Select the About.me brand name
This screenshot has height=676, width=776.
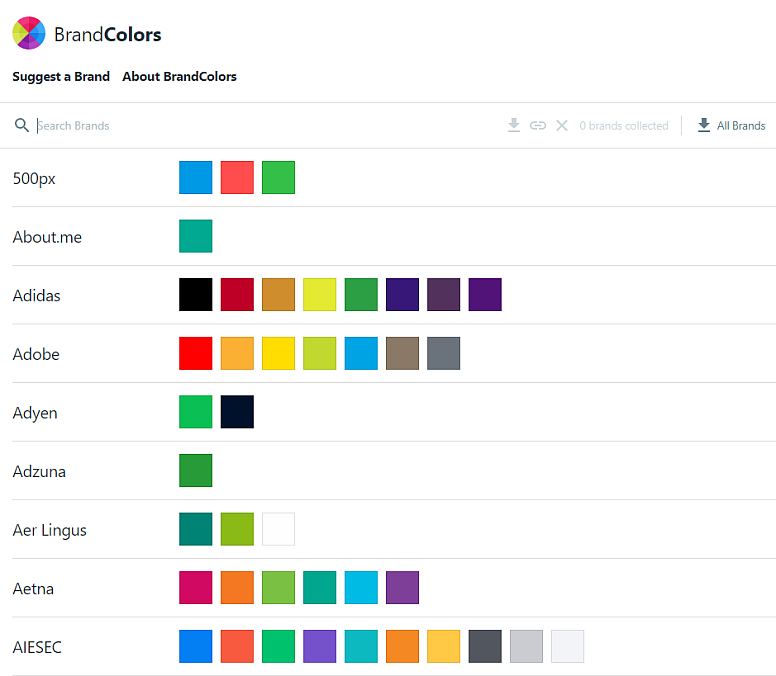click(47, 237)
